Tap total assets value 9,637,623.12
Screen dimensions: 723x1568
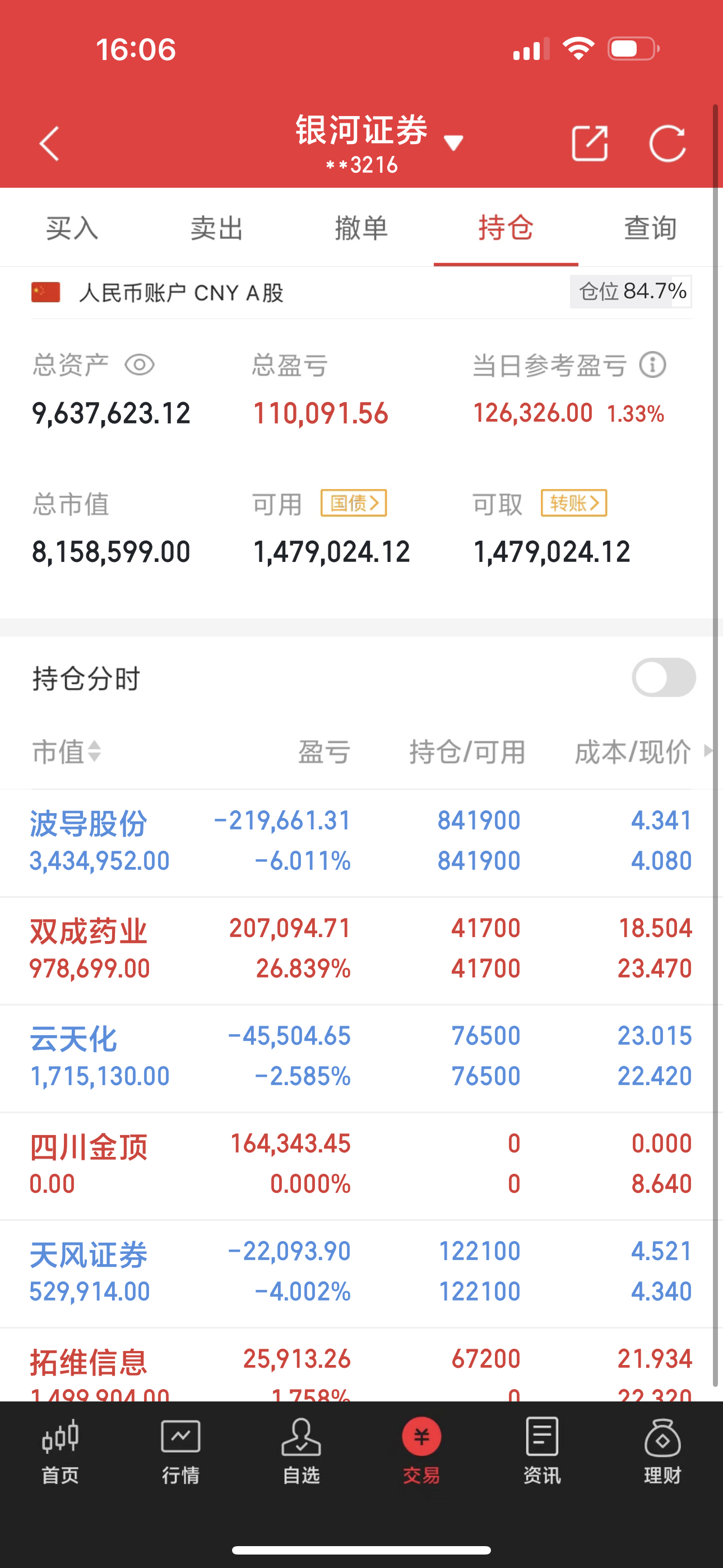tap(112, 413)
